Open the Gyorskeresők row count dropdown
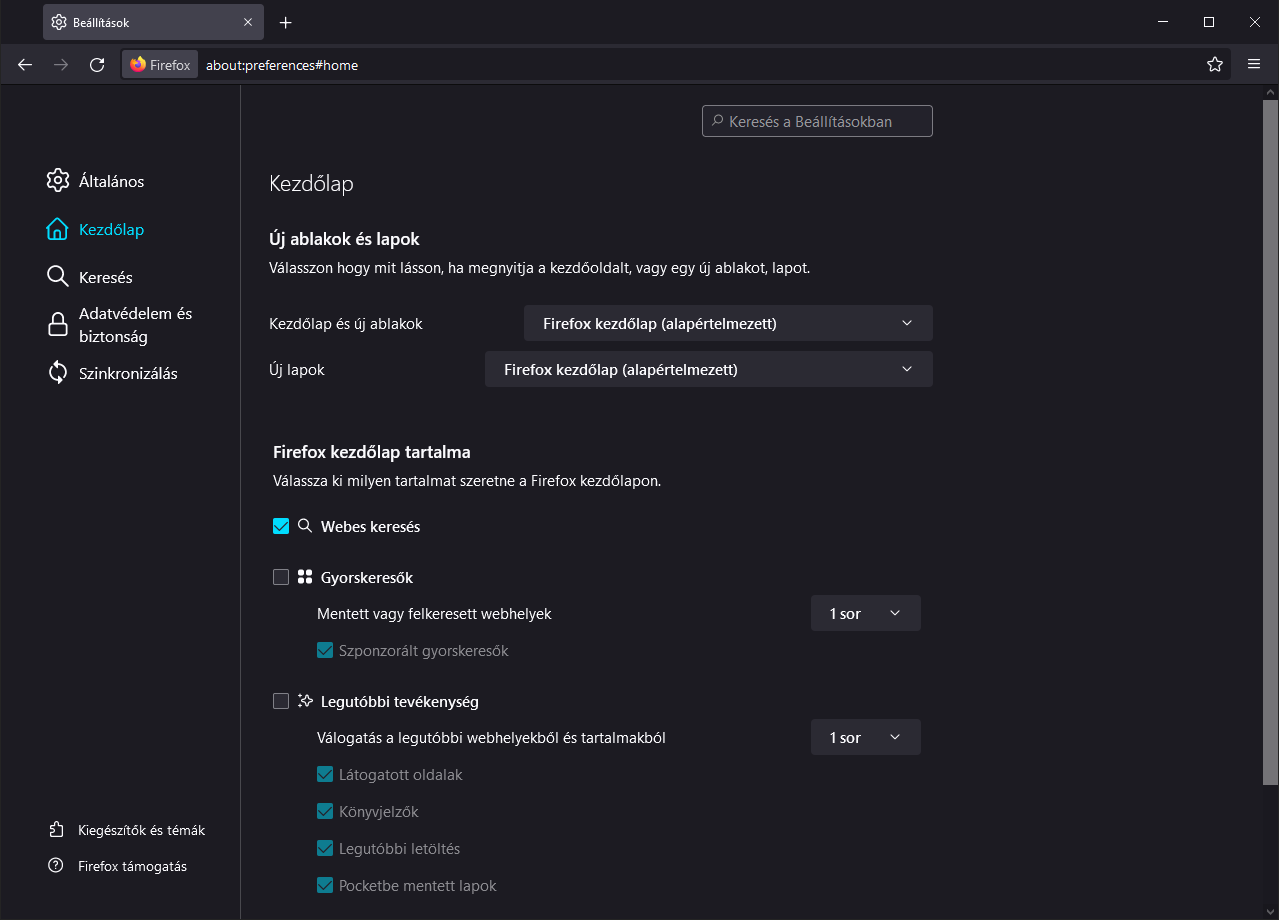The image size is (1279, 920). tap(865, 614)
